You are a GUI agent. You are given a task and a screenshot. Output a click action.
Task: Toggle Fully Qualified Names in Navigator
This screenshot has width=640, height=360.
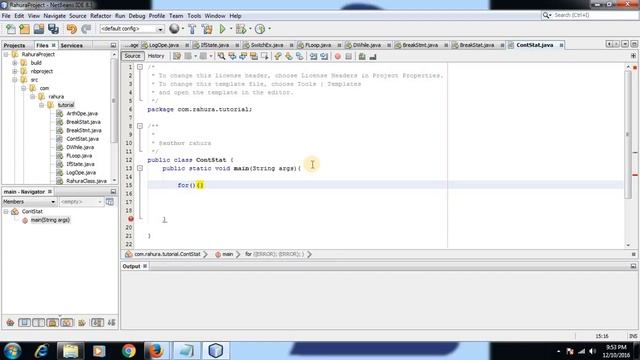point(82,323)
